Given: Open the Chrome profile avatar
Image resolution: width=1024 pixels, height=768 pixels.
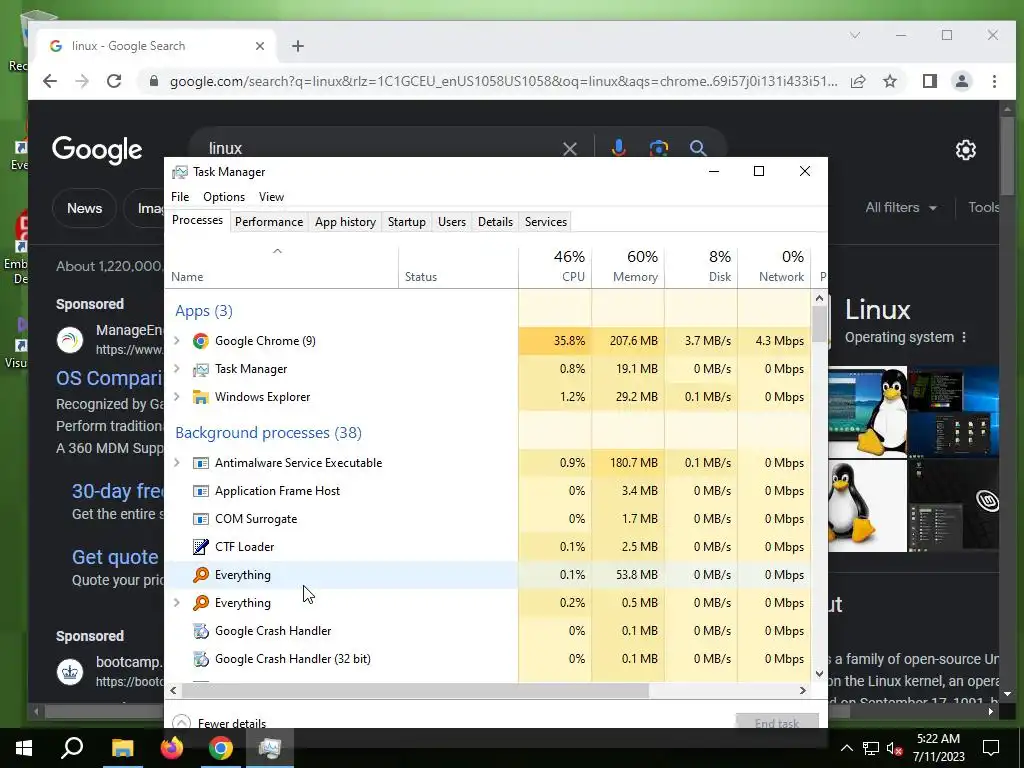Looking at the screenshot, I should pyautogui.click(x=961, y=81).
